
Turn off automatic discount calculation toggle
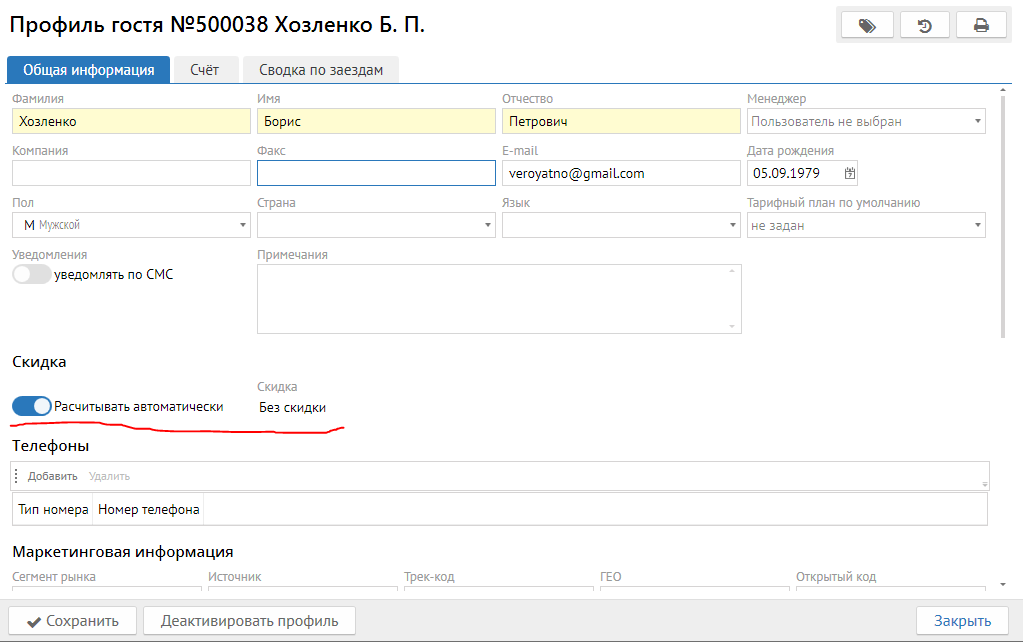pos(32,406)
